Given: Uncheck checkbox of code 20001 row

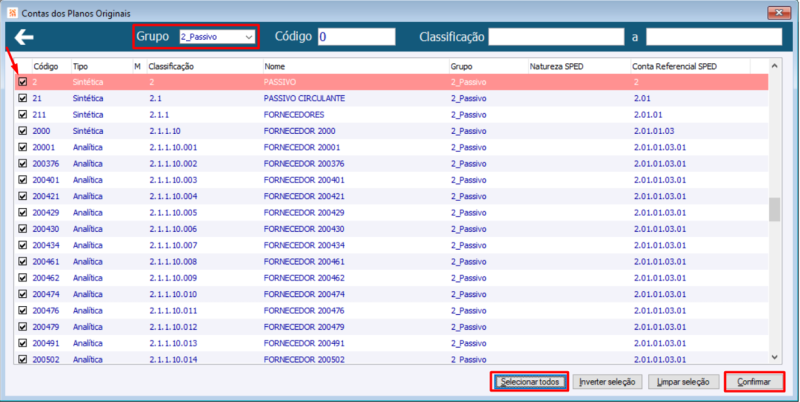Looking at the screenshot, I should click(22, 147).
